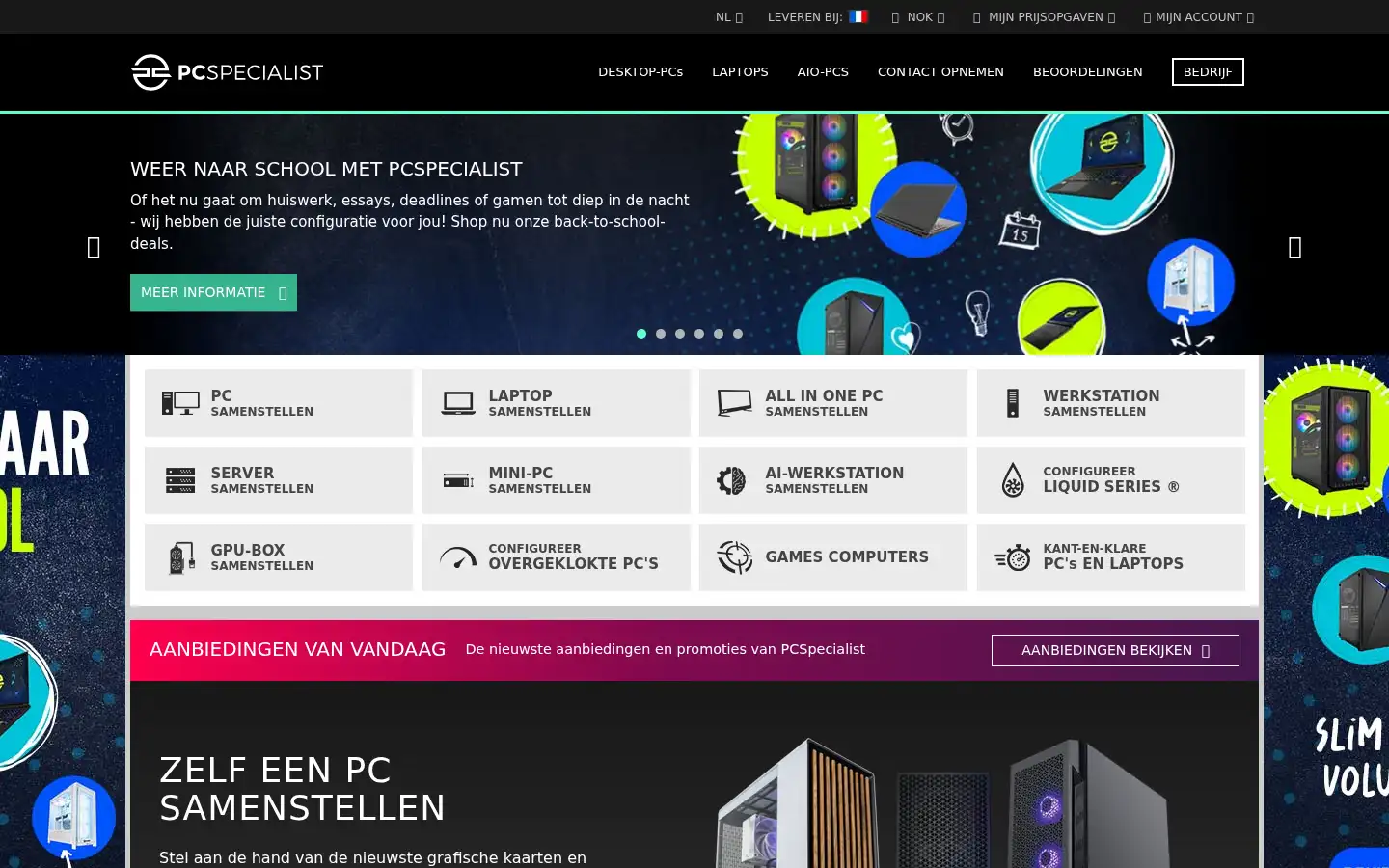1389x868 pixels.
Task: Click Zelf een PC Samenstellen heading
Action: [x=302, y=789]
